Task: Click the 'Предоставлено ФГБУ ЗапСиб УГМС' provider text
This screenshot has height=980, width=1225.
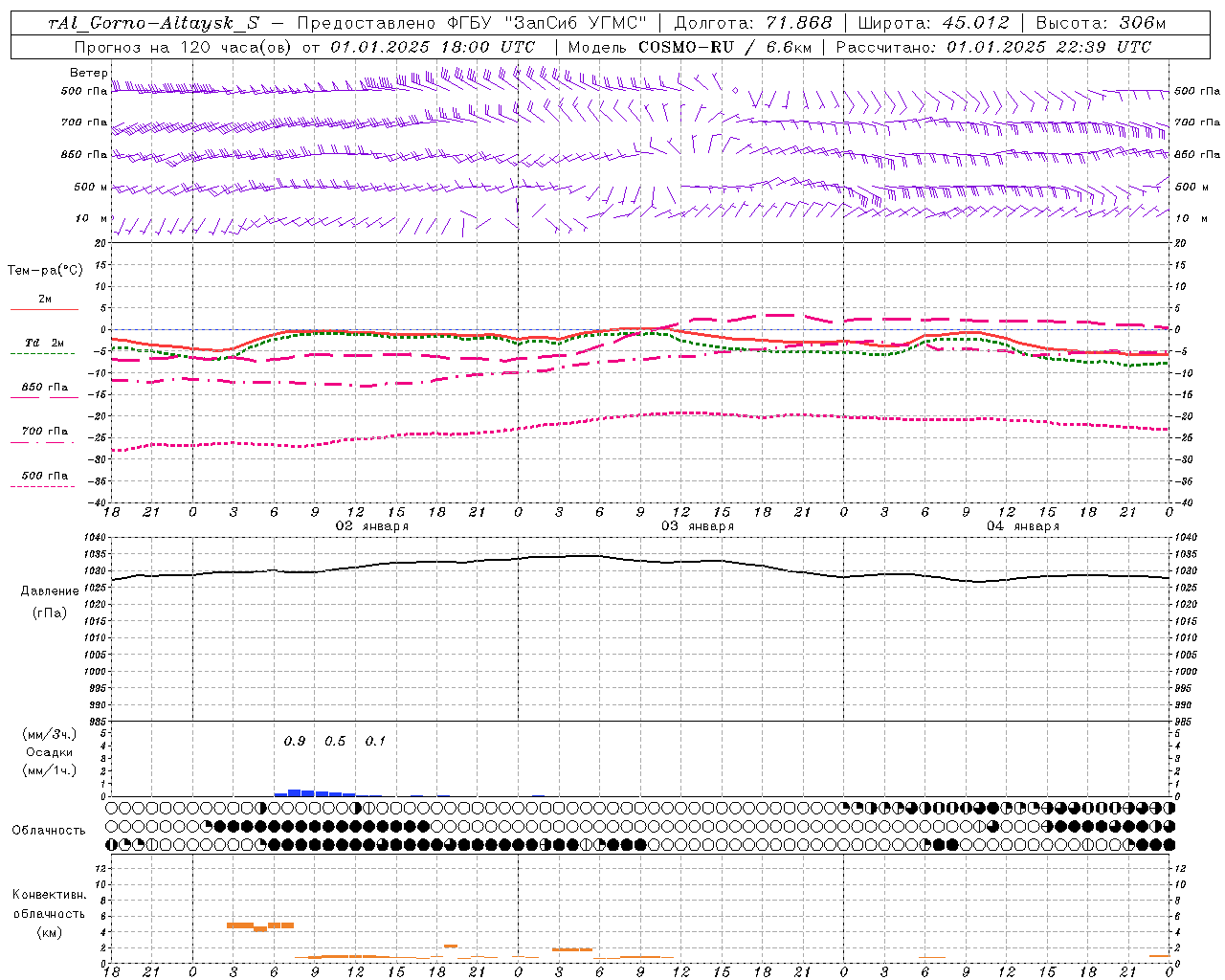Action: click(472, 23)
